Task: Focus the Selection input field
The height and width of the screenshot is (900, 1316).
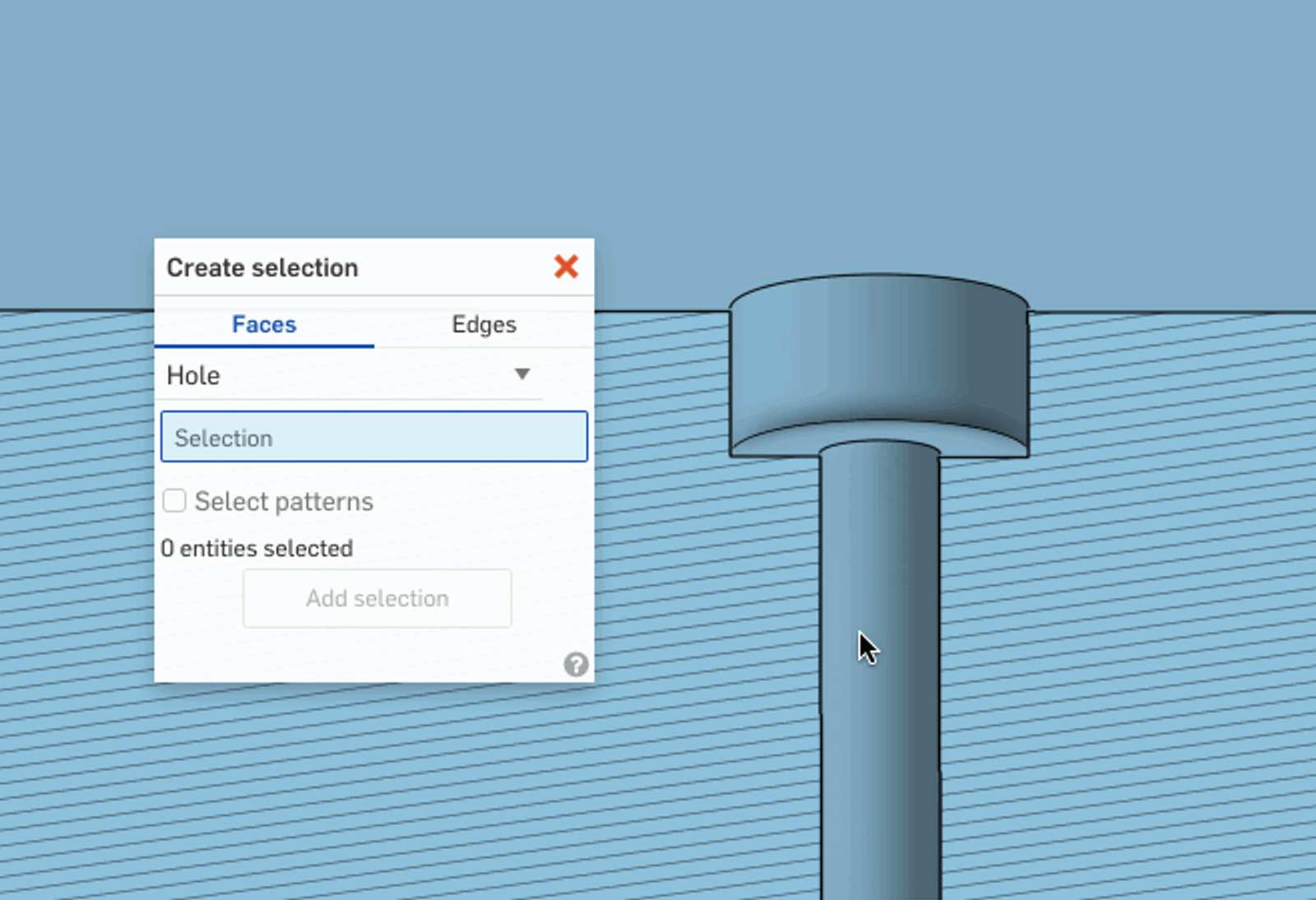Action: click(x=374, y=437)
